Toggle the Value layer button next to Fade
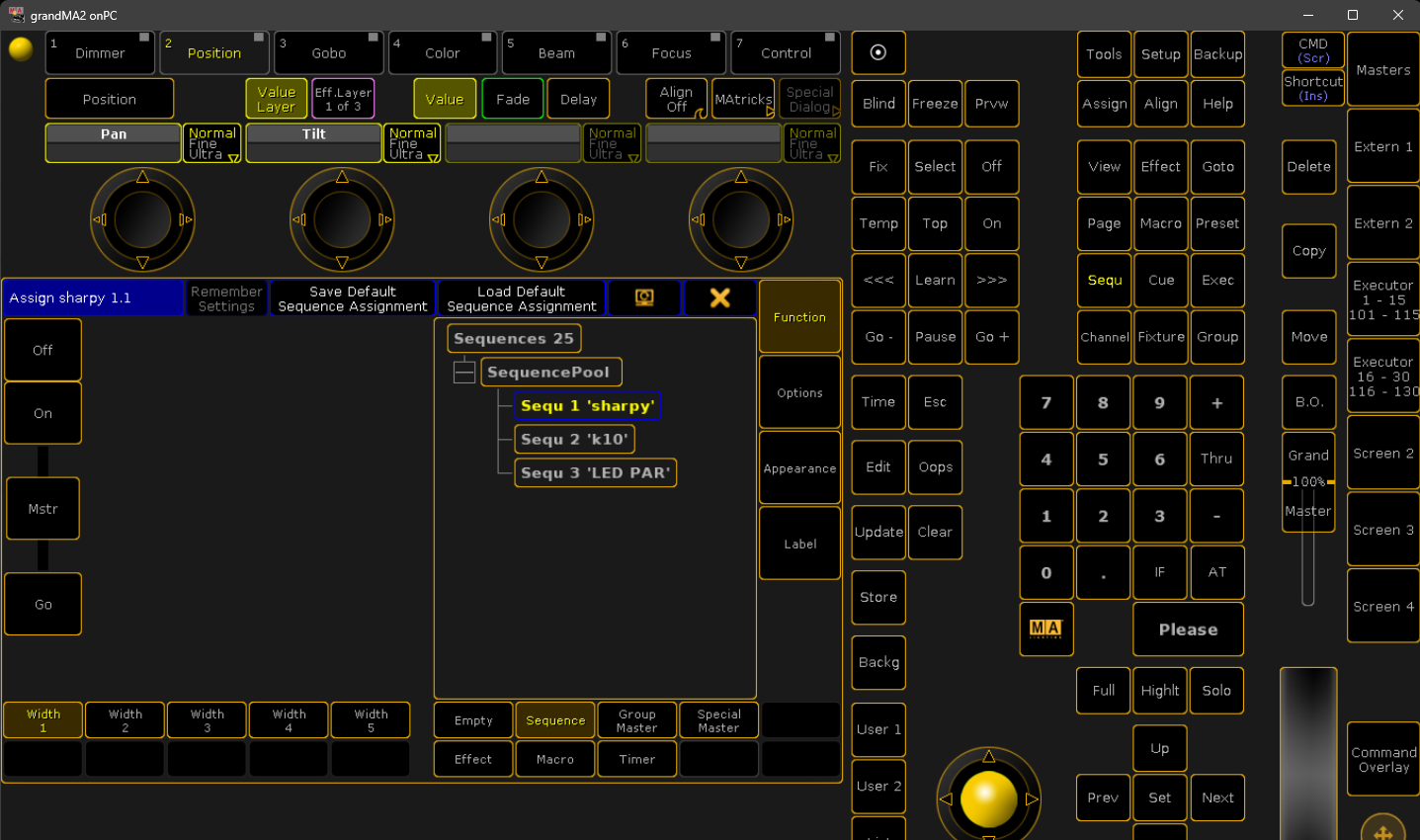The width and height of the screenshot is (1420, 840). tap(445, 99)
